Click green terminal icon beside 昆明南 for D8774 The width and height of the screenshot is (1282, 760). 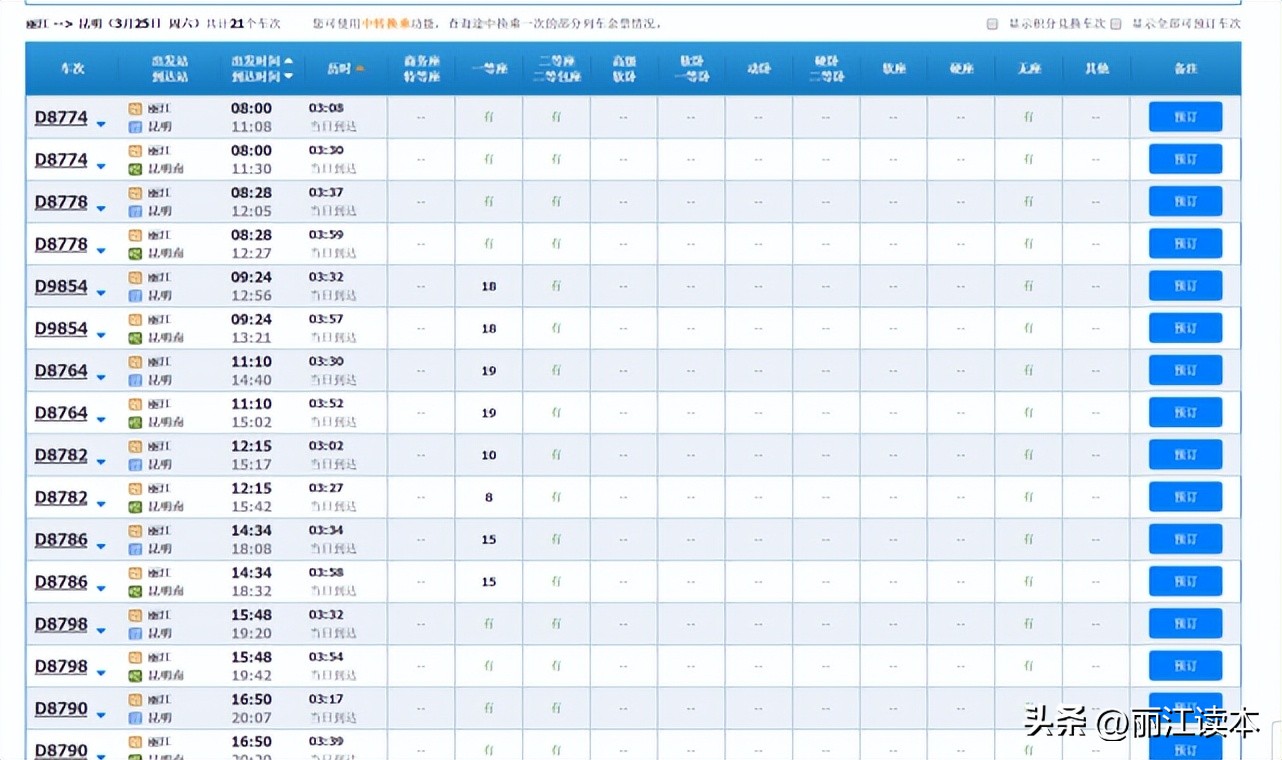tap(135, 167)
